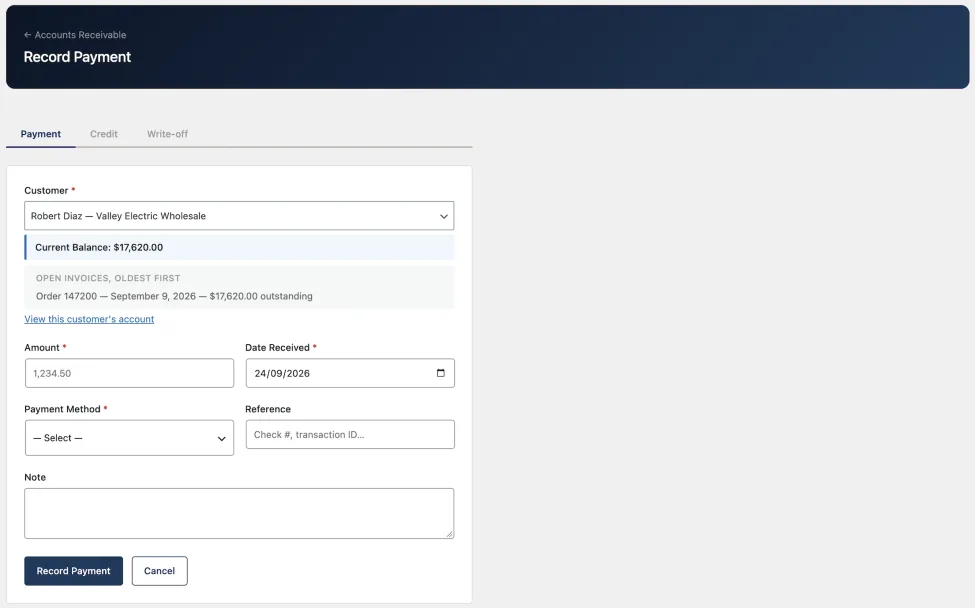Viewport: 975px width, 608px height.
Task: Grab the Note textarea resize handle
Action: click(x=449, y=533)
